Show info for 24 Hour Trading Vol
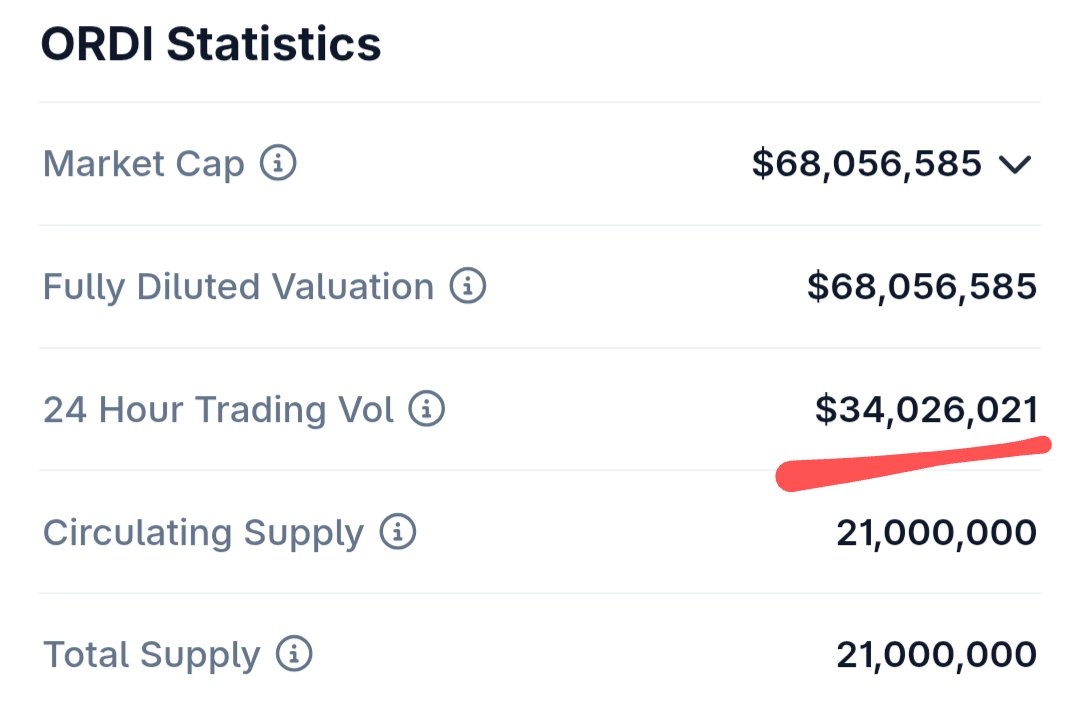 click(x=427, y=409)
